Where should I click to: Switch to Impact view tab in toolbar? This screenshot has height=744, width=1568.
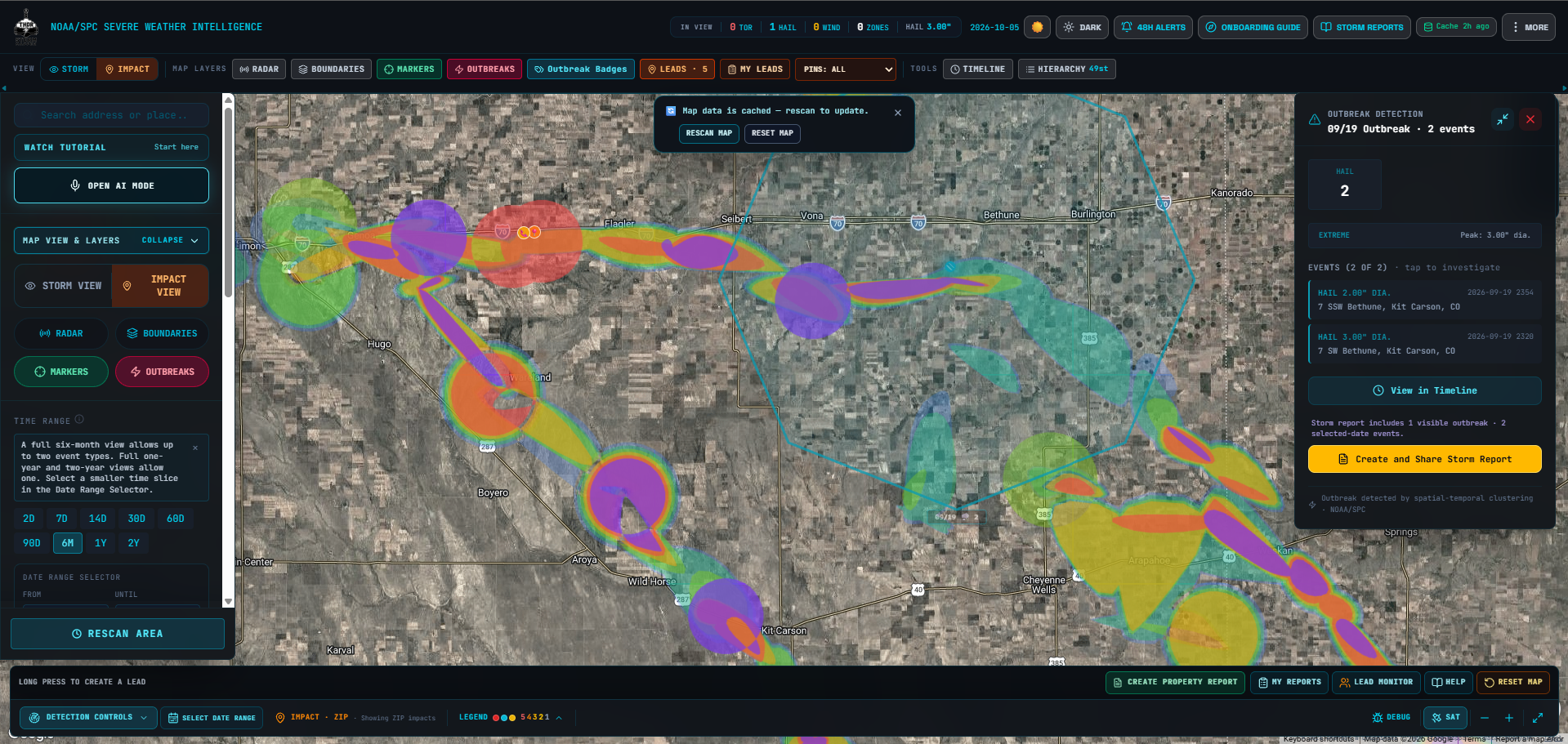click(127, 69)
